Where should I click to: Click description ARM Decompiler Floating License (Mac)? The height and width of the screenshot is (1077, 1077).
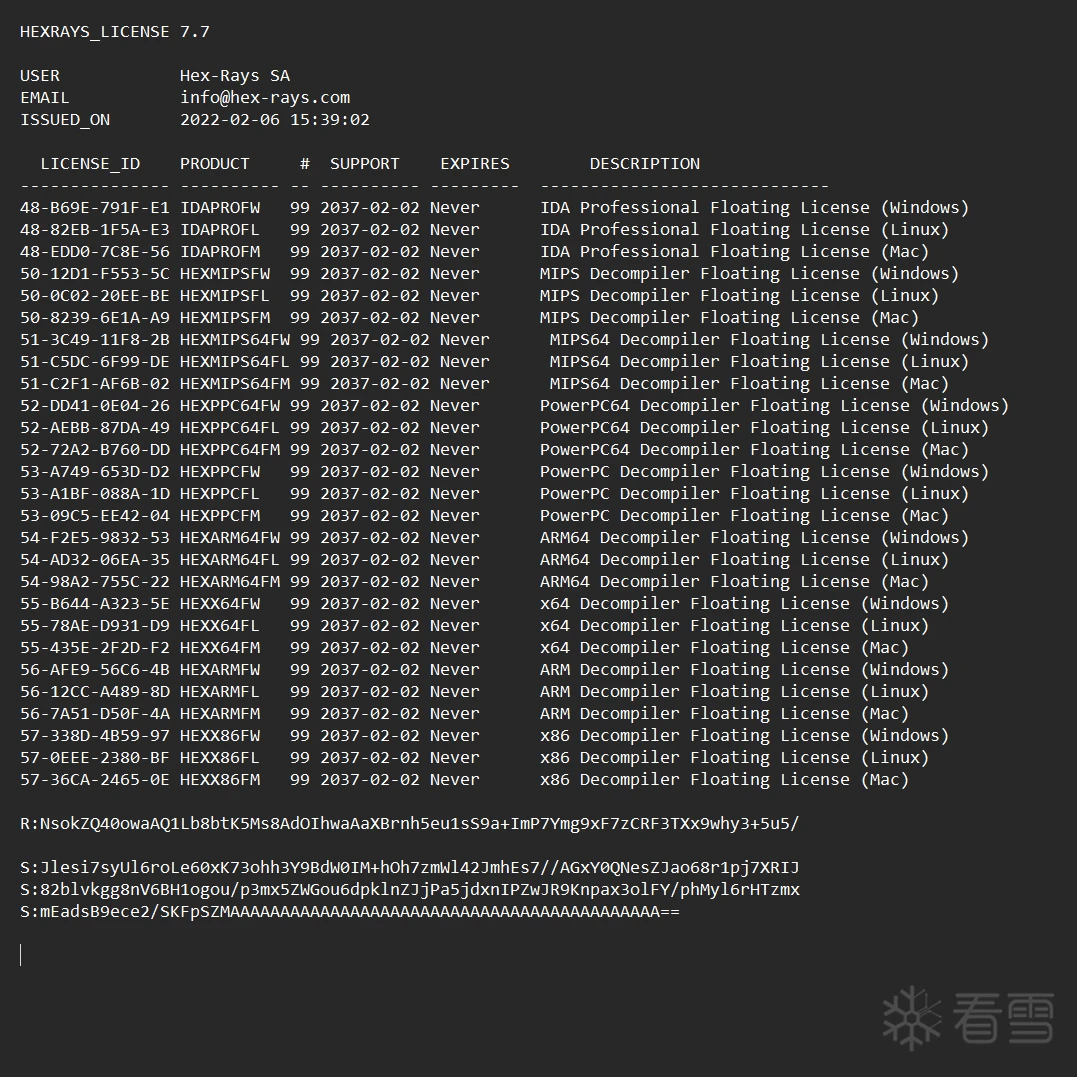[725, 713]
